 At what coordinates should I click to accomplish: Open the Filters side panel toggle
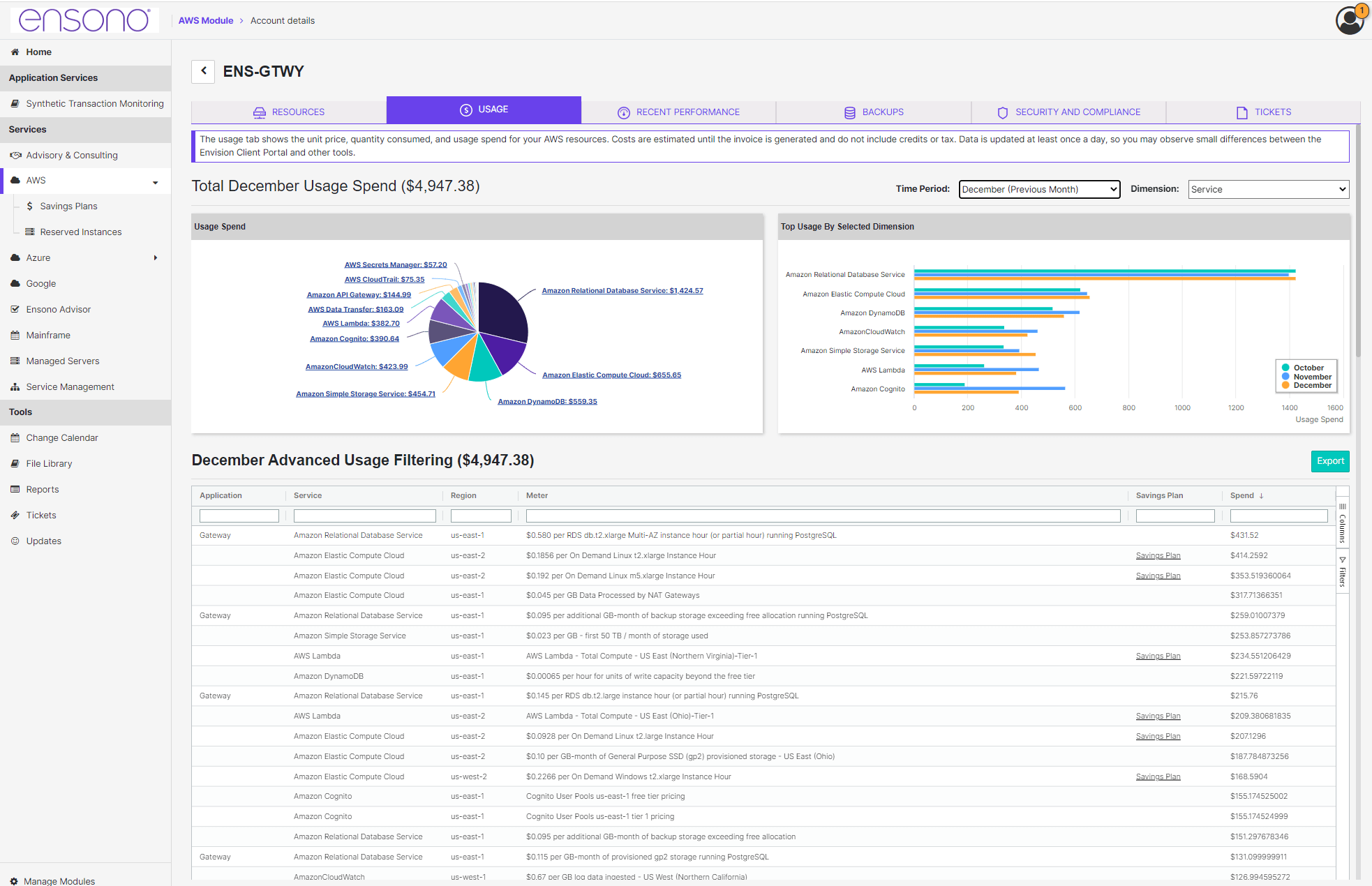tap(1342, 572)
